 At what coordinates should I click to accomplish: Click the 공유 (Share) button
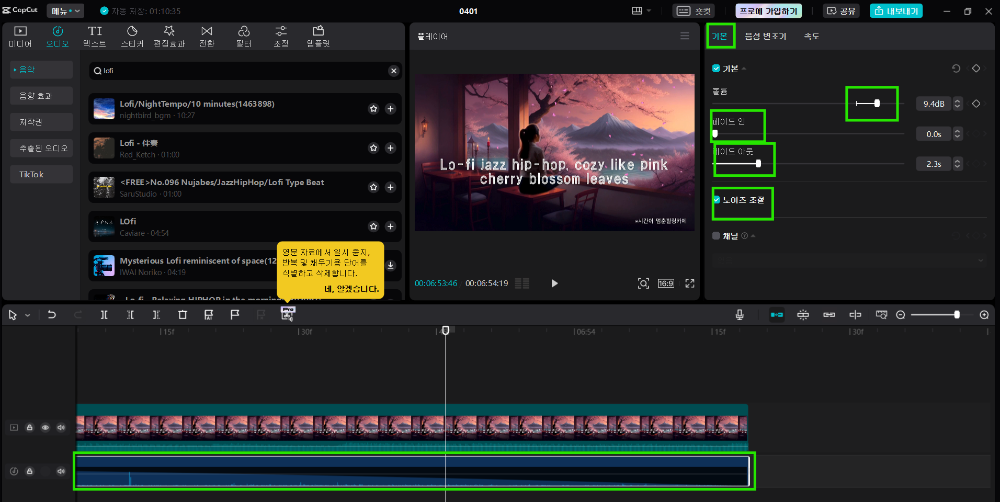coord(841,11)
